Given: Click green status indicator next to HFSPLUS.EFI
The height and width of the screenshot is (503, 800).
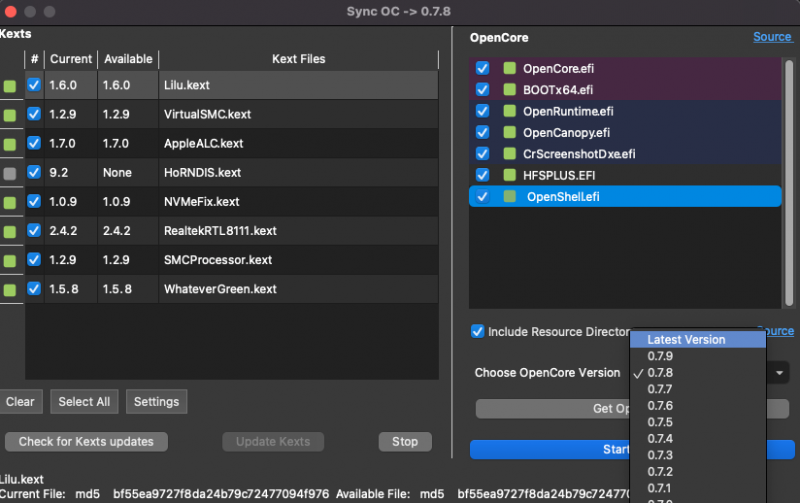Looking at the screenshot, I should pyautogui.click(x=509, y=175).
